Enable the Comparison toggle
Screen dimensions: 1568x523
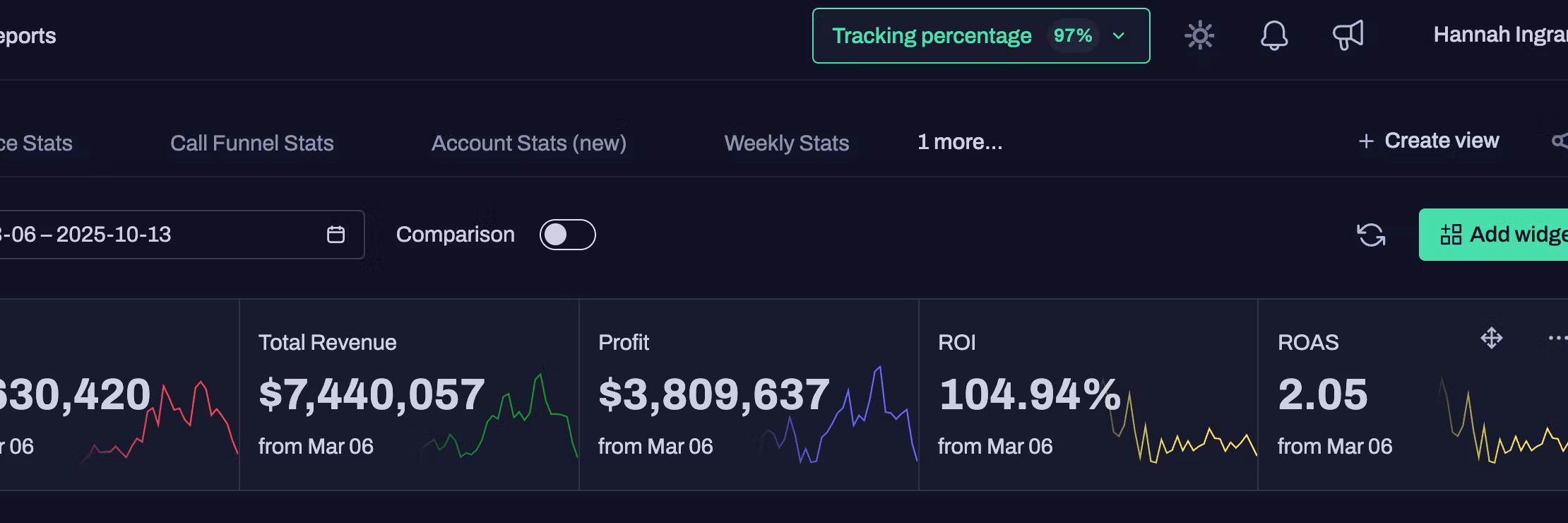pos(567,235)
